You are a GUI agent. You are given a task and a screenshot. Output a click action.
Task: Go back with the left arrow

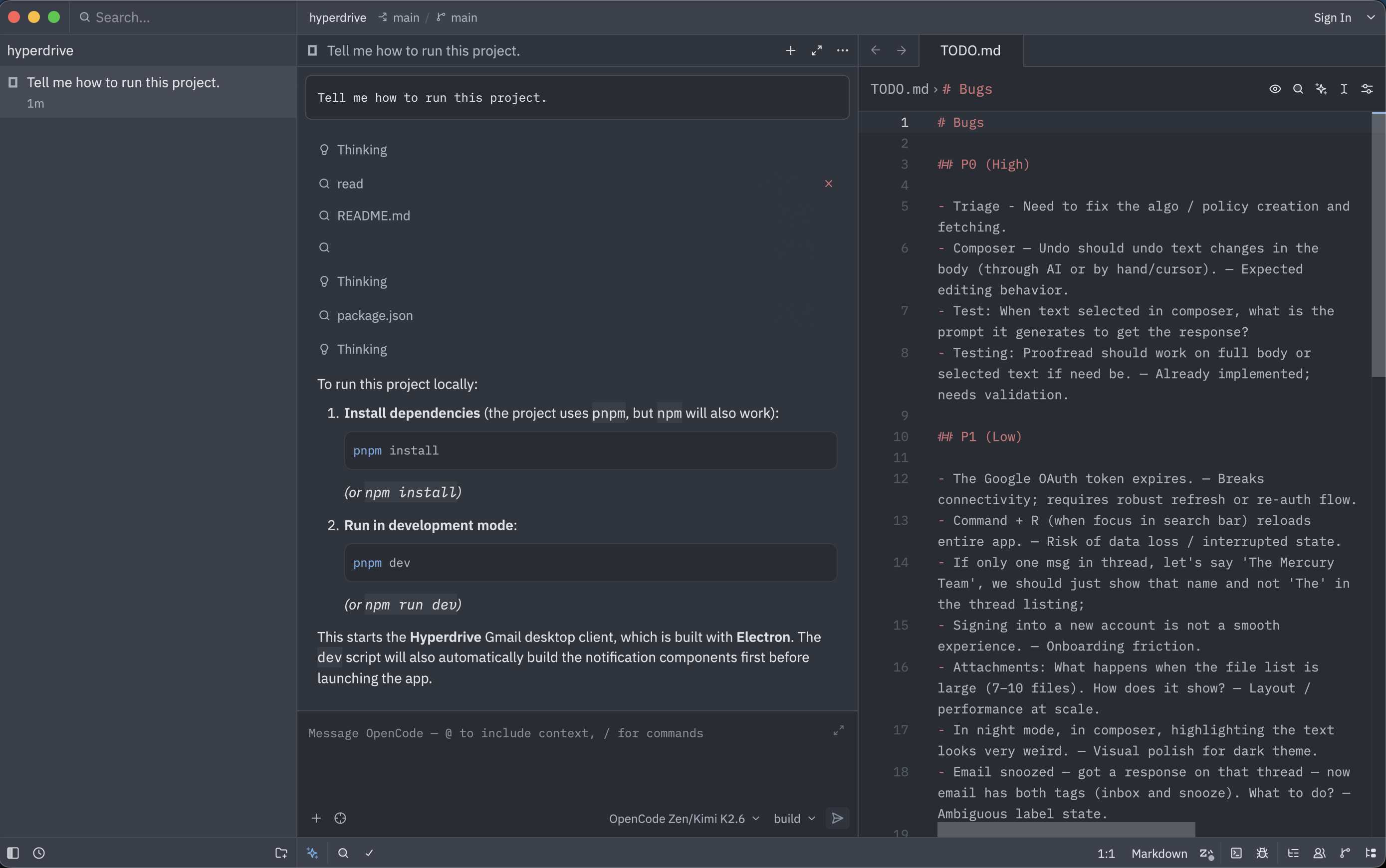(x=875, y=50)
